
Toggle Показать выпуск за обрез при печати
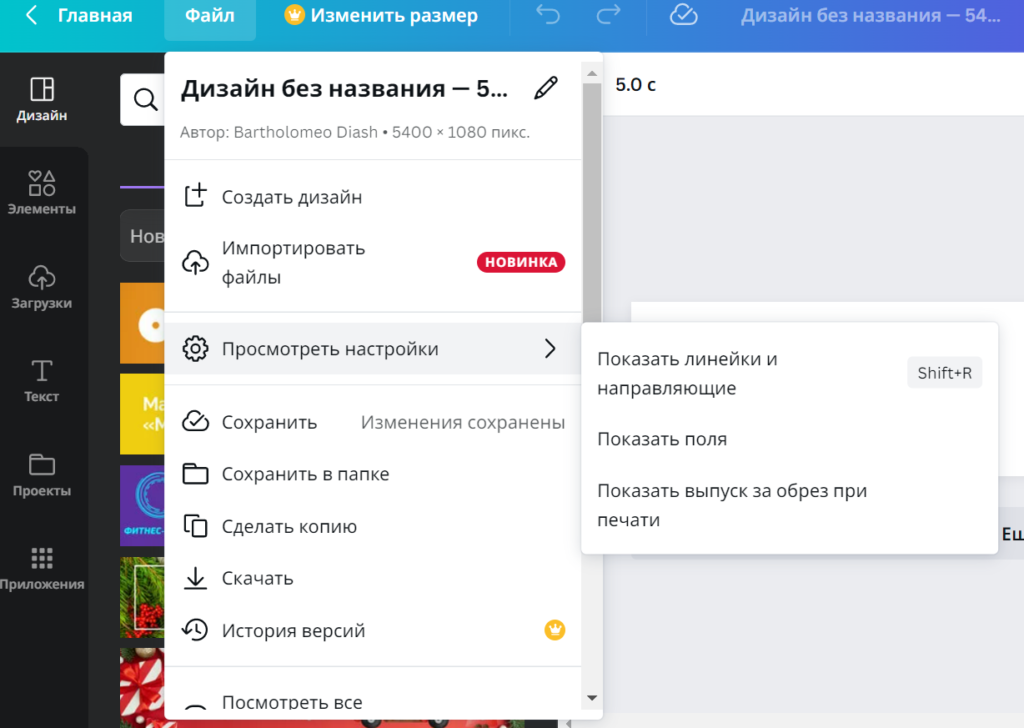[x=731, y=505]
